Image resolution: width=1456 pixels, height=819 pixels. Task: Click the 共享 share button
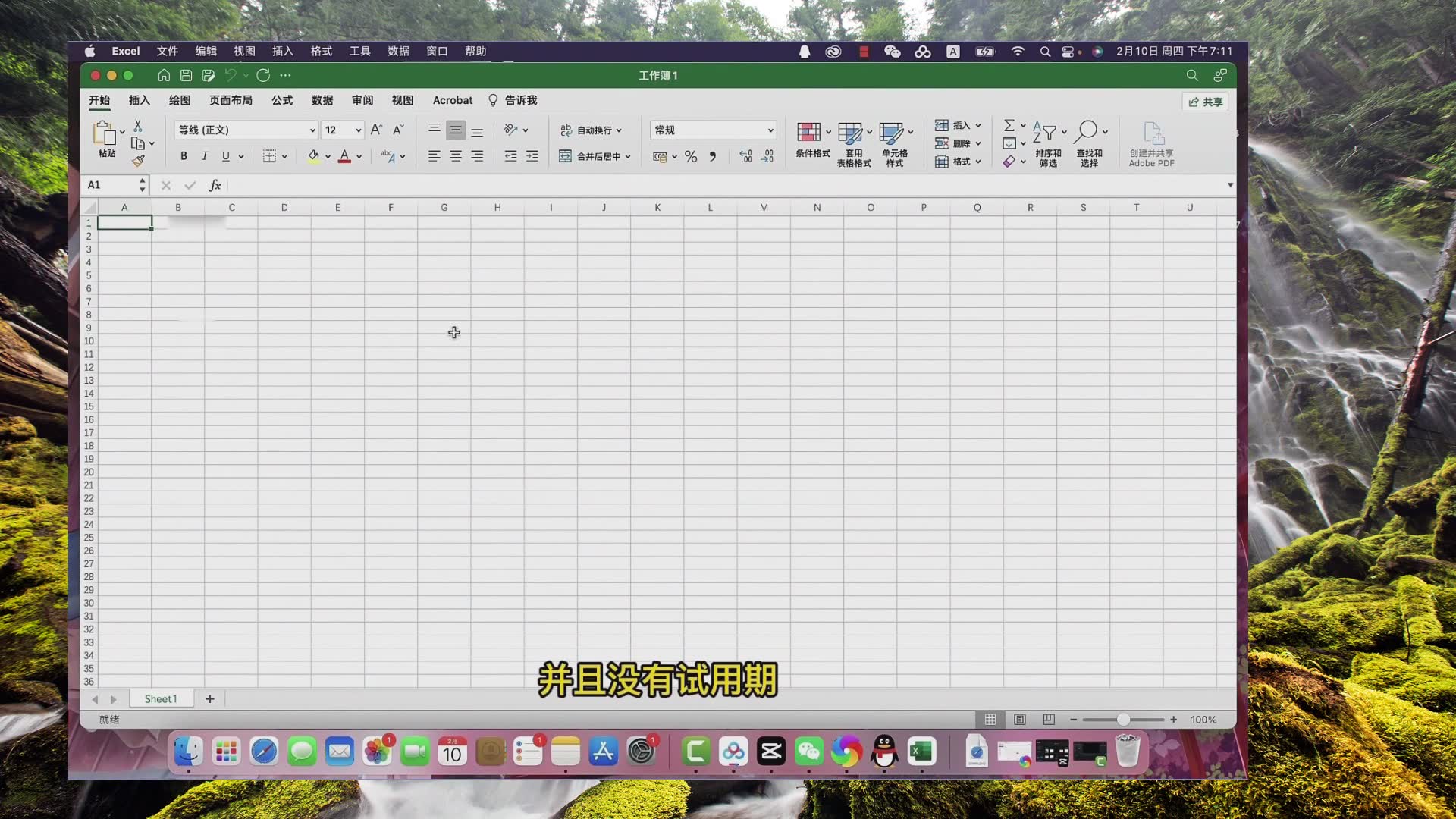coord(1205,102)
